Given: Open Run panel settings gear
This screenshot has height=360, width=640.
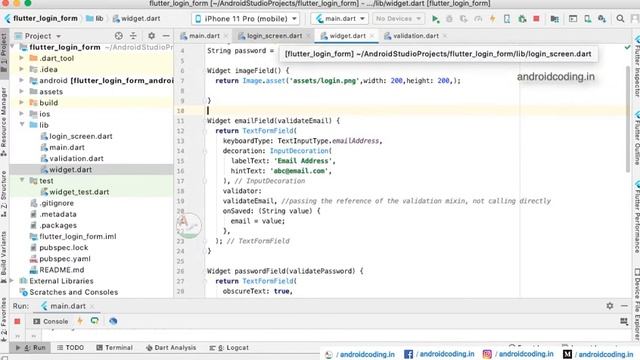Looking at the screenshot, I should tap(609, 306).
